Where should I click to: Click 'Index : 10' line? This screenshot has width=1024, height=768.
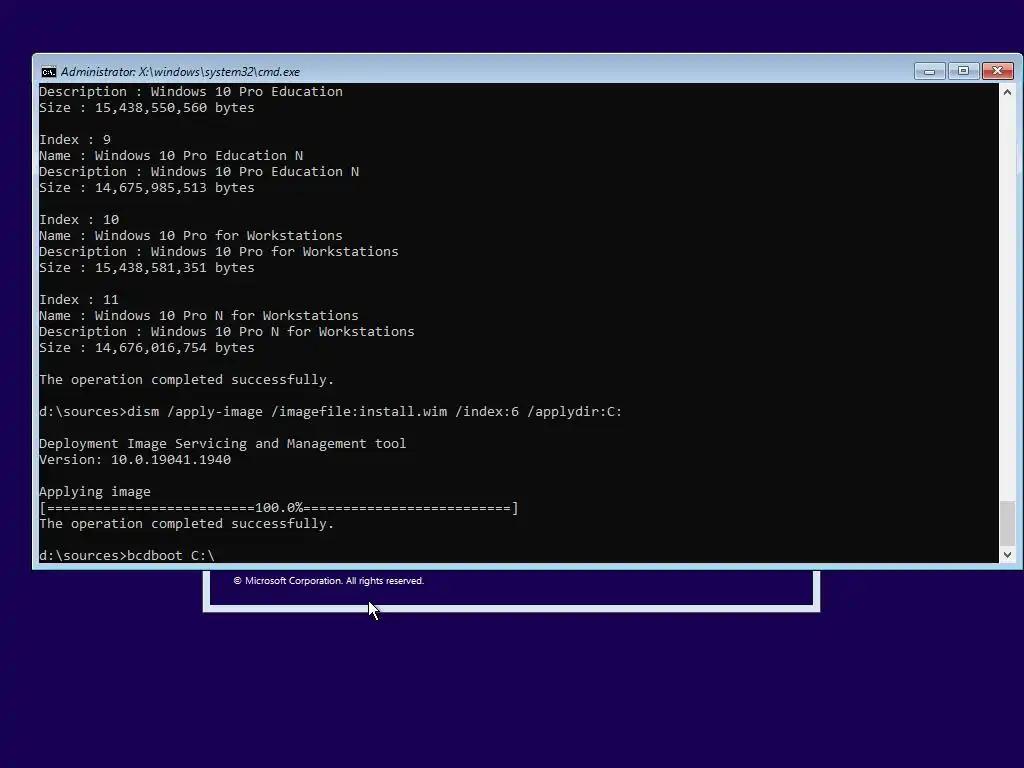click(78, 219)
